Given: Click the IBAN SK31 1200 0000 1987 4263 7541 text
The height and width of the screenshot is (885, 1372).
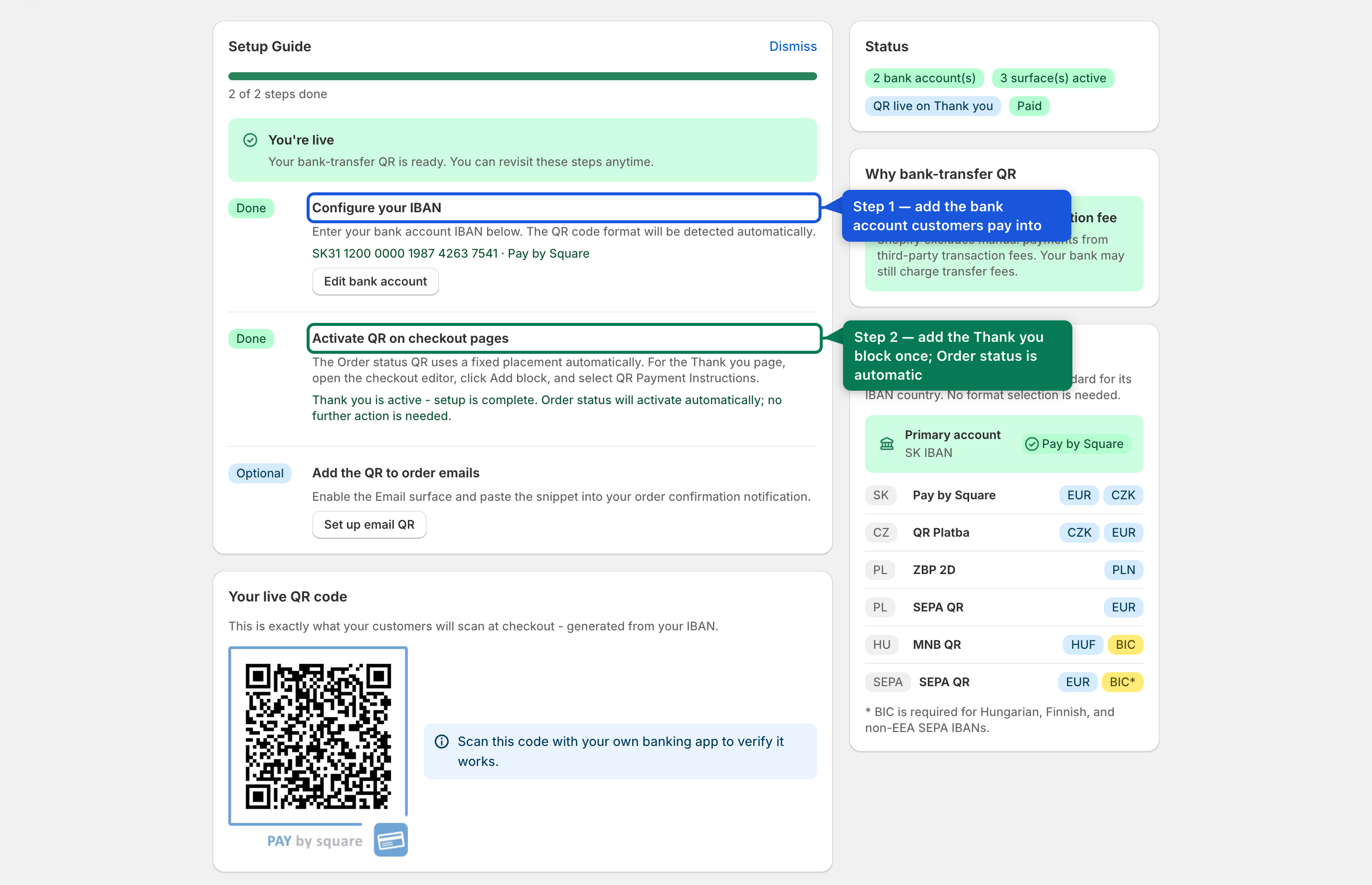Looking at the screenshot, I should (x=405, y=254).
